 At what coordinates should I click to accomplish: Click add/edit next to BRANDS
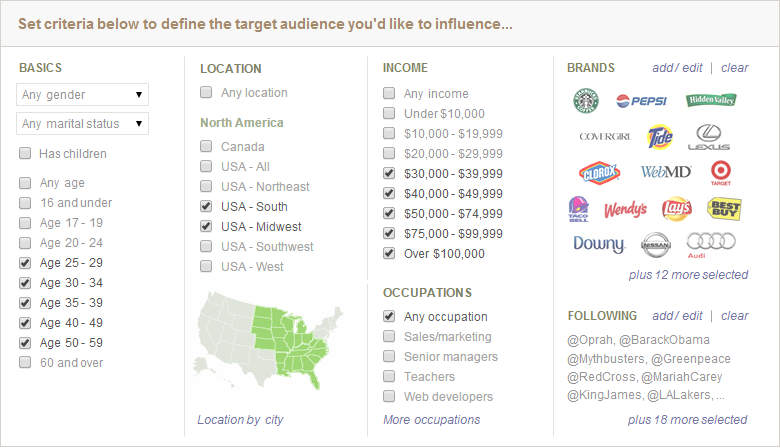(677, 68)
